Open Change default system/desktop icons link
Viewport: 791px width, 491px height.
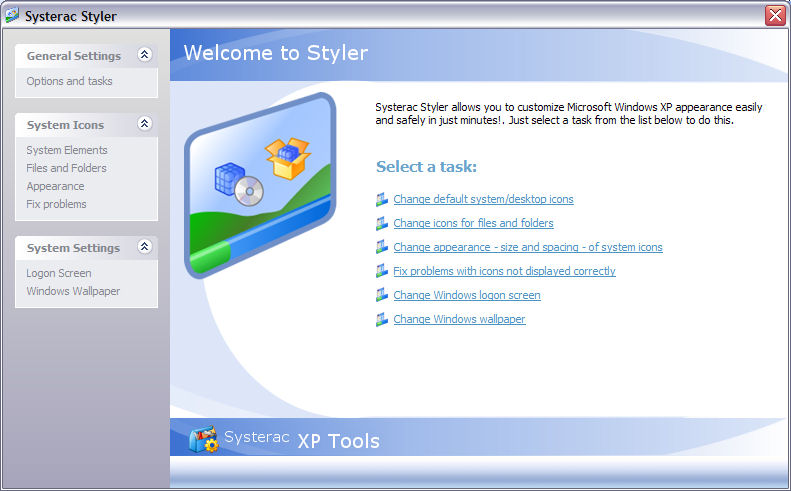[483, 199]
